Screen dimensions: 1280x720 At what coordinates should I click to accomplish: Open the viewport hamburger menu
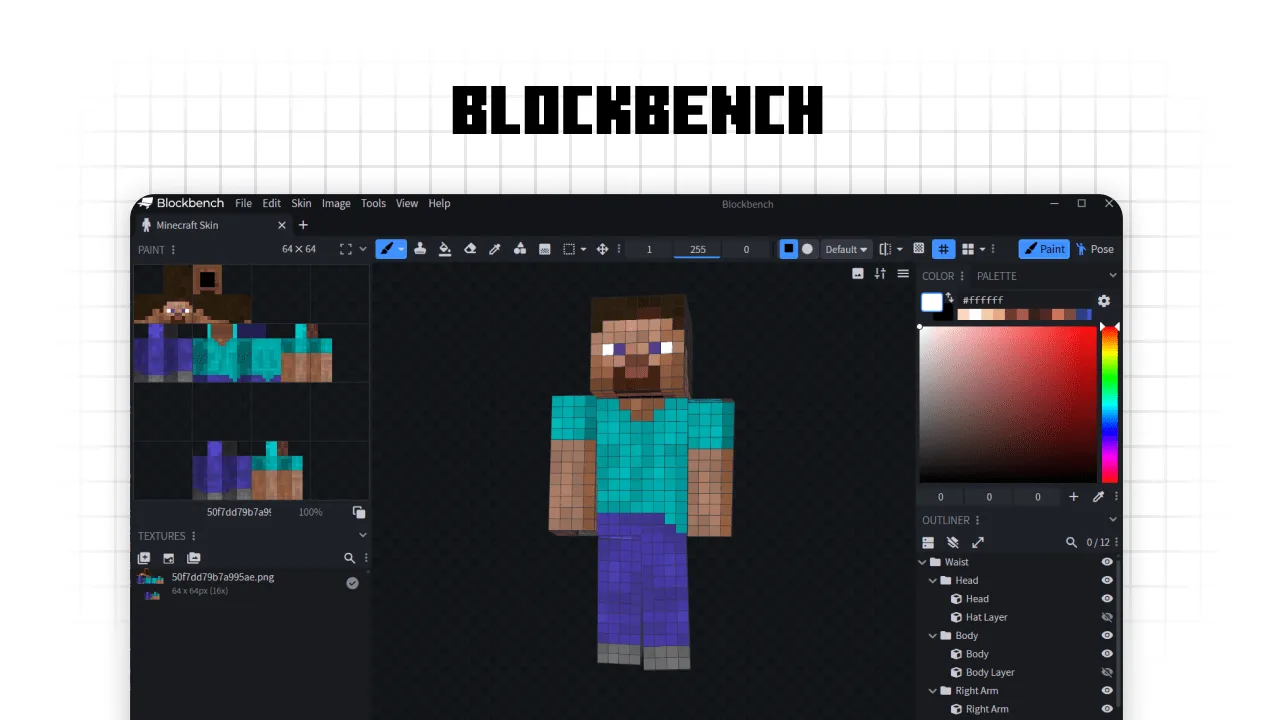pyautogui.click(x=903, y=273)
